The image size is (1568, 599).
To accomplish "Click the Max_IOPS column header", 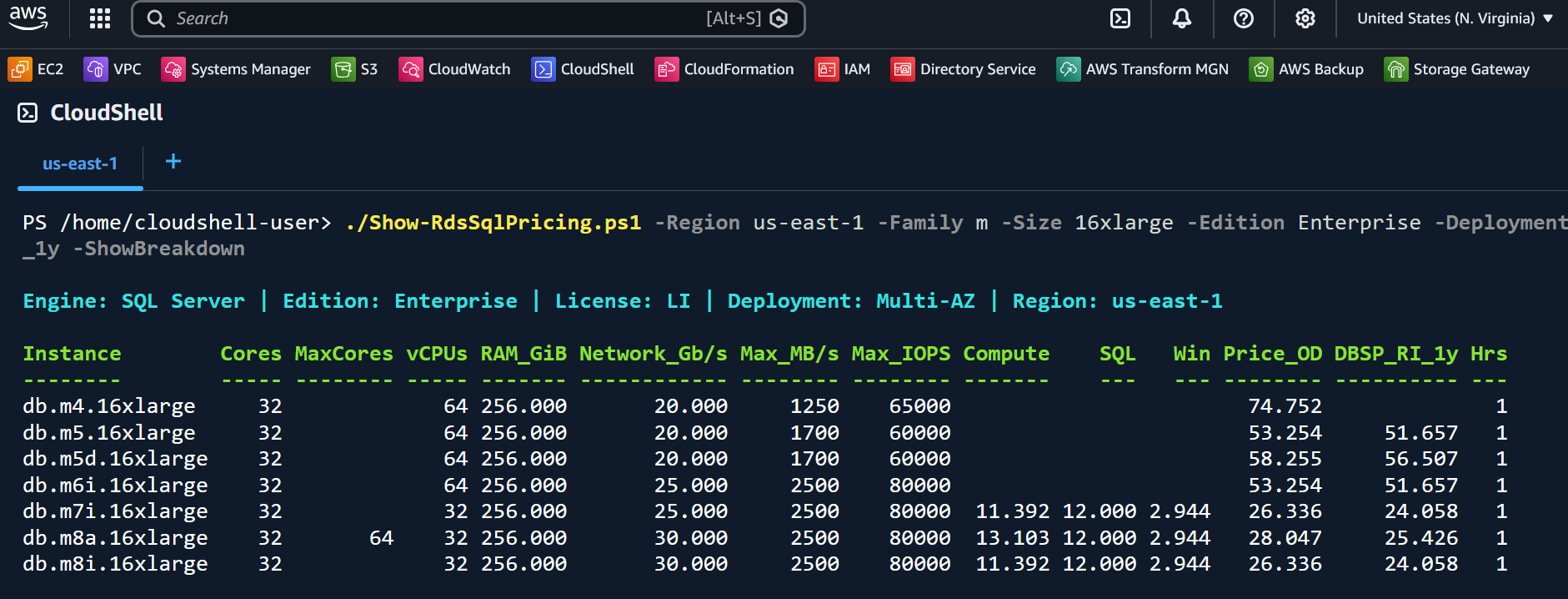I will tap(901, 354).
